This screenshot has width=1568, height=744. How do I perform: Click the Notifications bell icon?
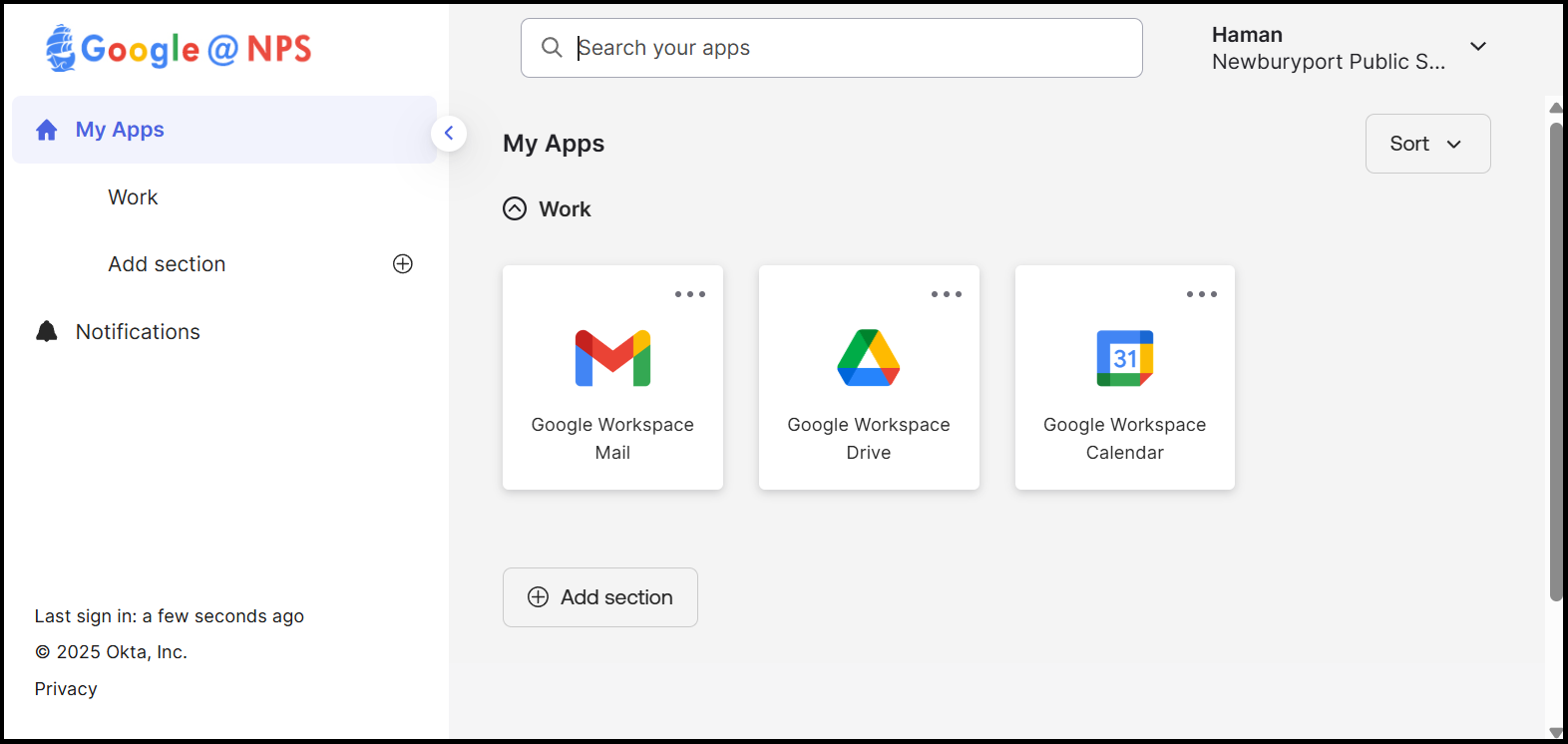click(x=47, y=332)
